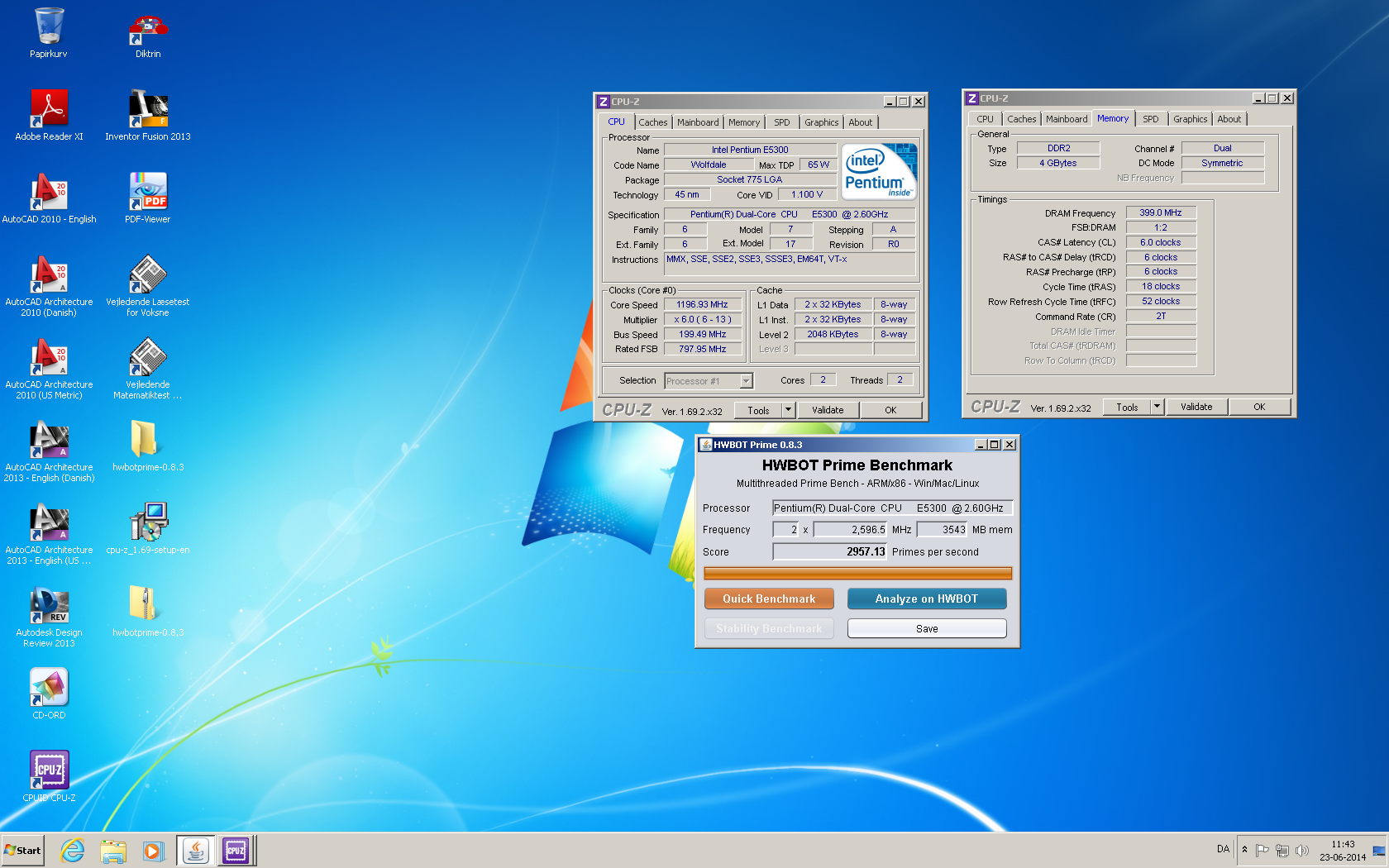The height and width of the screenshot is (868, 1389).
Task: Click the HWBOT Processor name field
Action: (892, 508)
